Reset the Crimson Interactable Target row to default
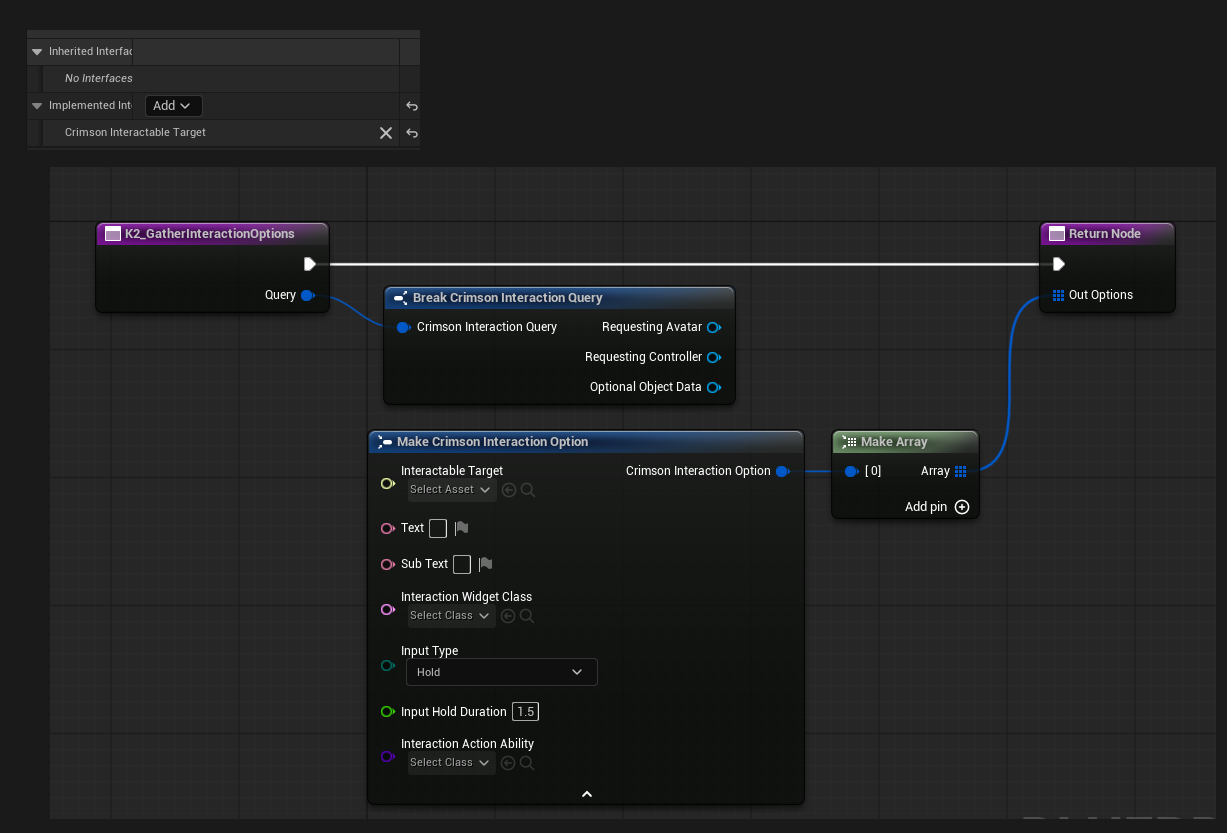This screenshot has width=1227, height=833. tap(411, 133)
